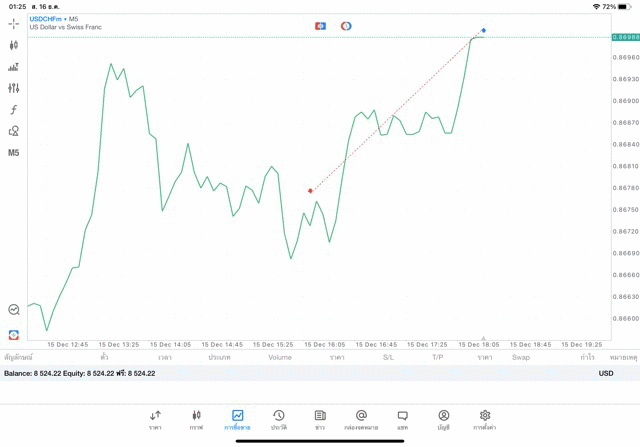
Task: Open the ประวัติ (History) tab
Action: [x=279, y=419]
